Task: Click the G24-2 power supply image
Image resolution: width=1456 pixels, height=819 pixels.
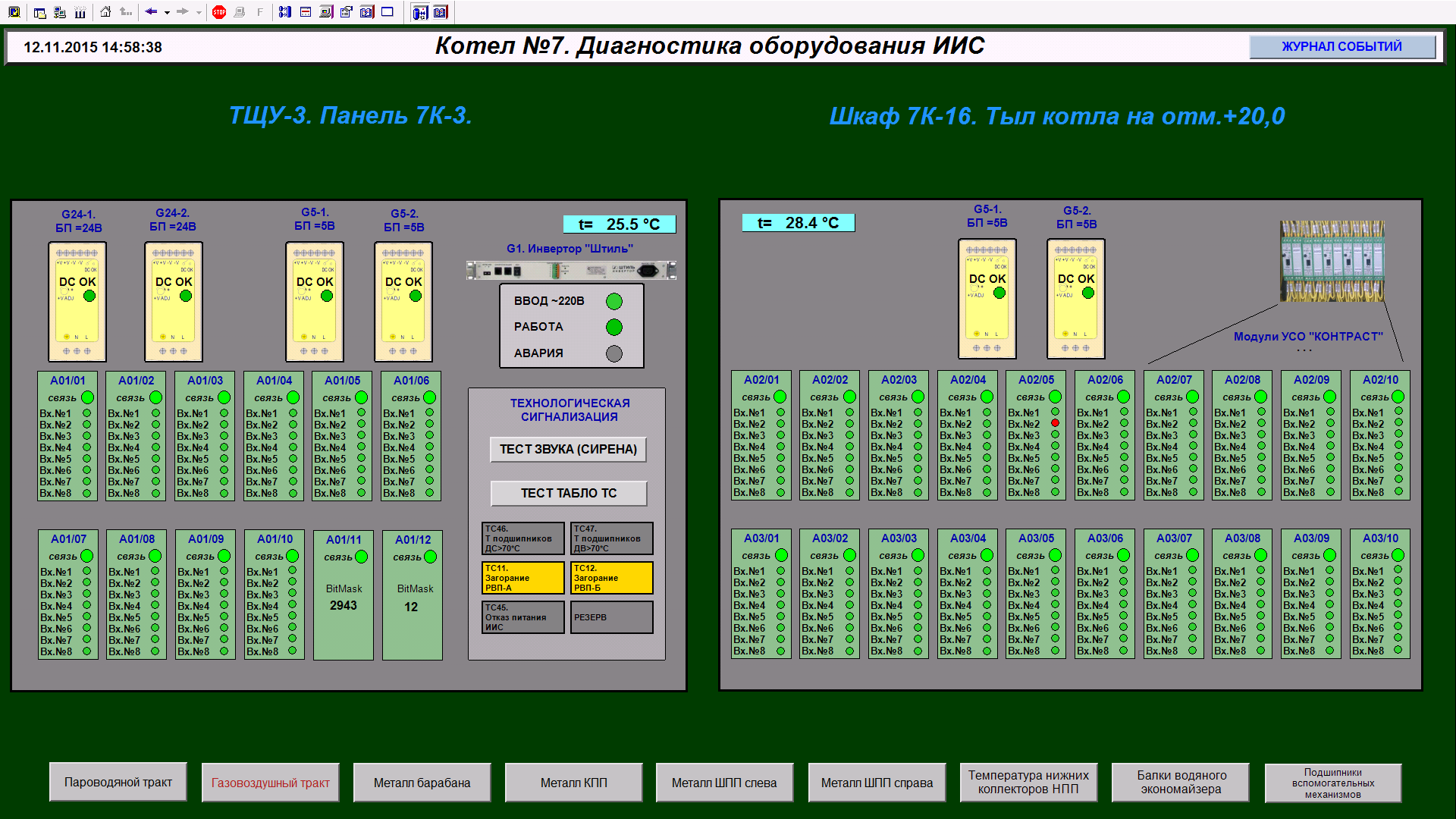Action: pyautogui.click(x=174, y=302)
